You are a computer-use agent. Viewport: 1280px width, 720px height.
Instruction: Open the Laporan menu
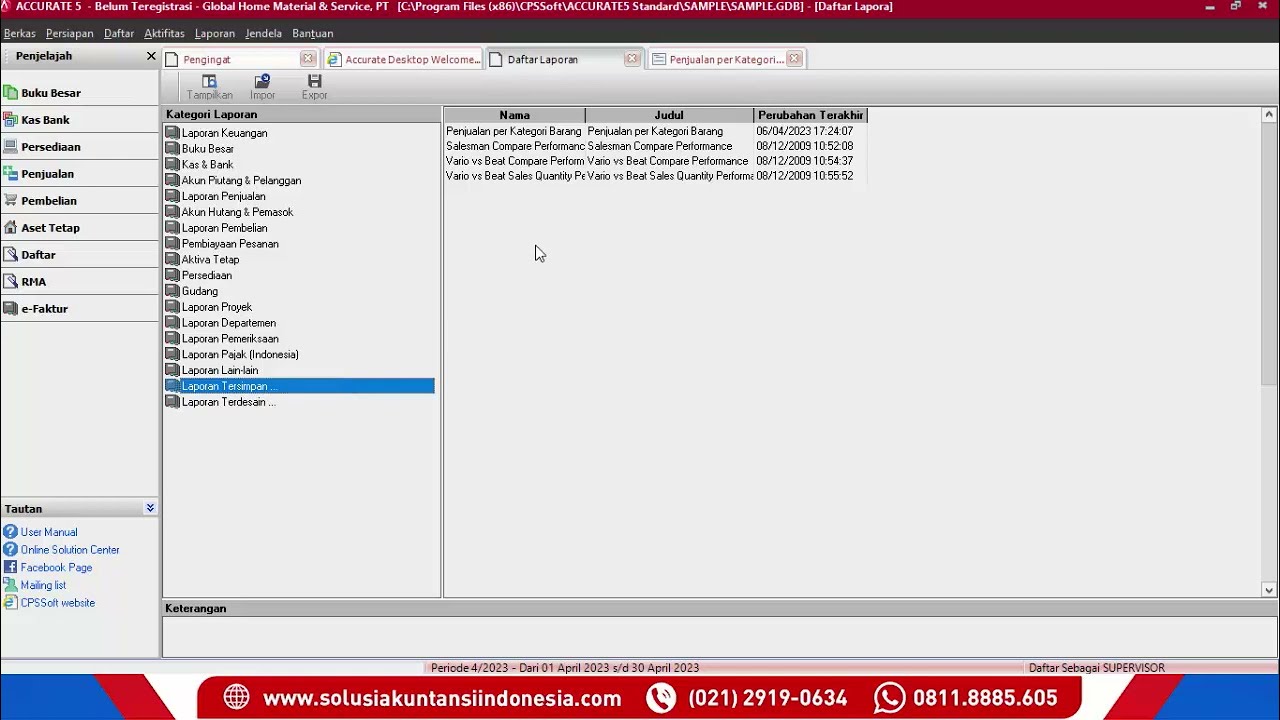click(215, 33)
